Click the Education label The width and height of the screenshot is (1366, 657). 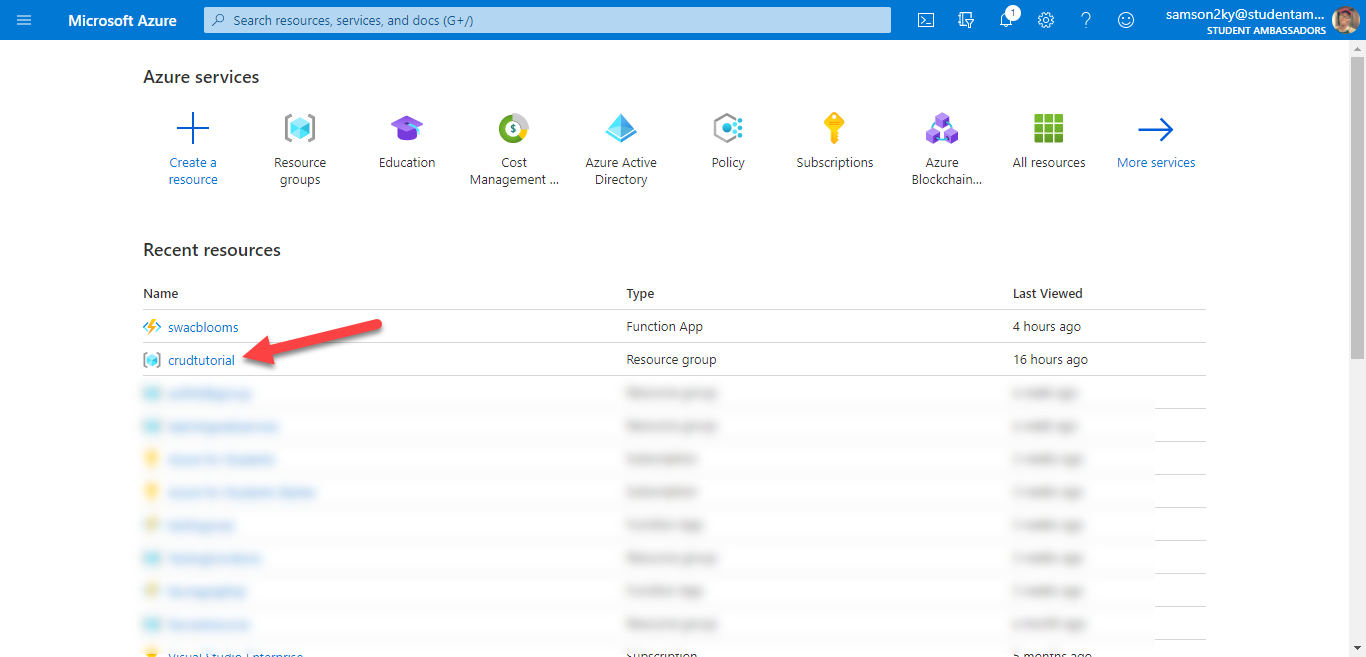click(x=407, y=163)
